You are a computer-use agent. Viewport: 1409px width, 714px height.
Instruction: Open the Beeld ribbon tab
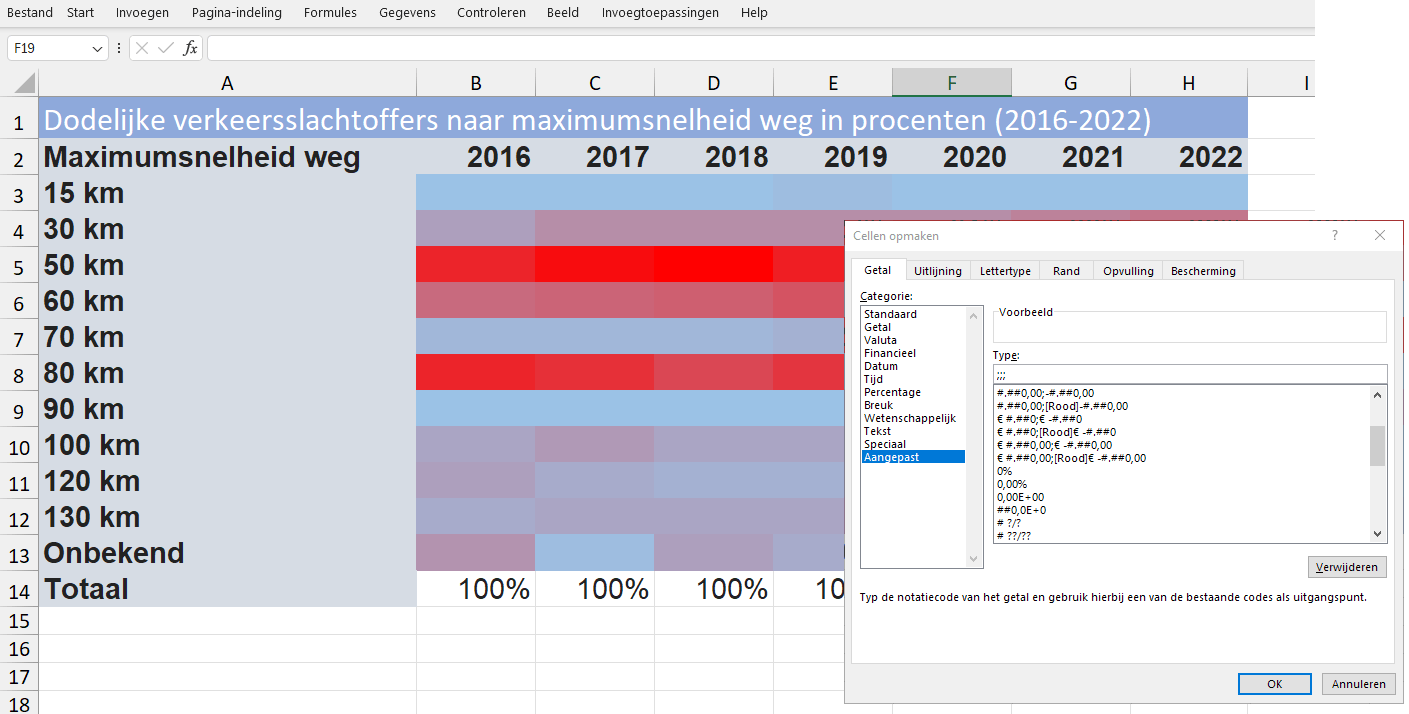pos(563,13)
